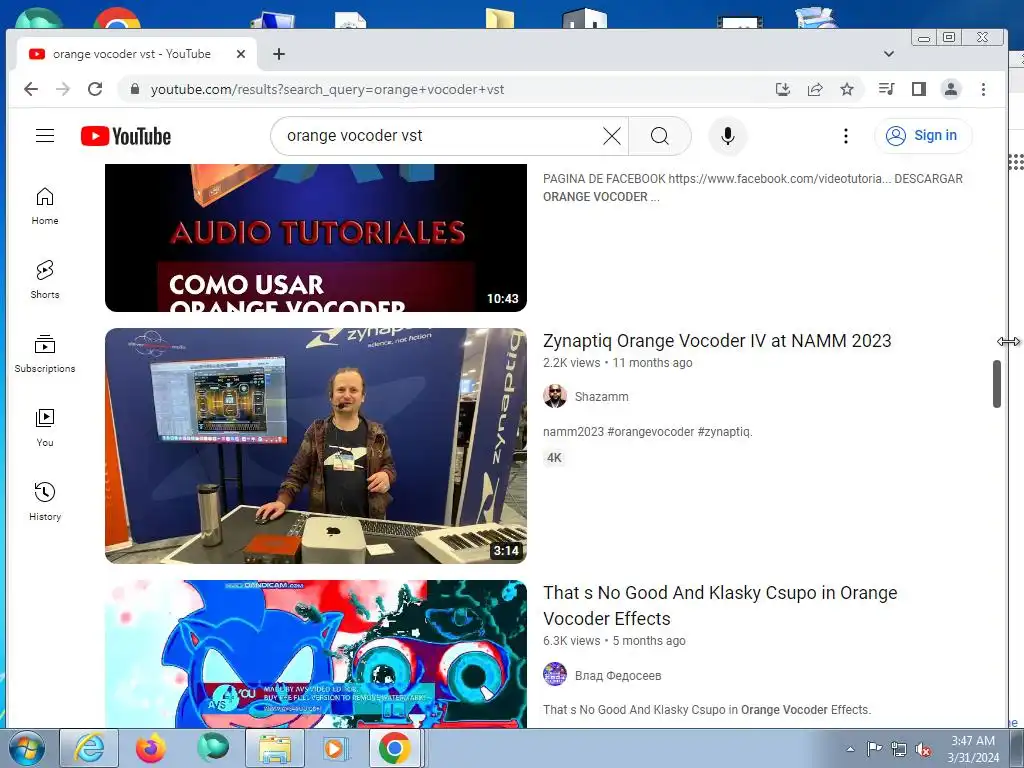Screen dimensions: 1024x768
Task: Open the Windows Start menu
Action: 27,748
